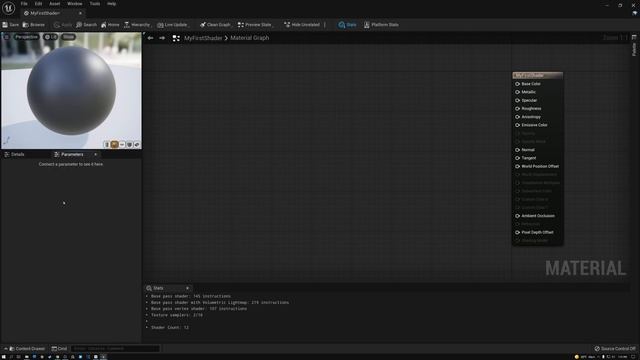
Task: Open the Show dropdown in preview viewport
Action: (x=68, y=37)
